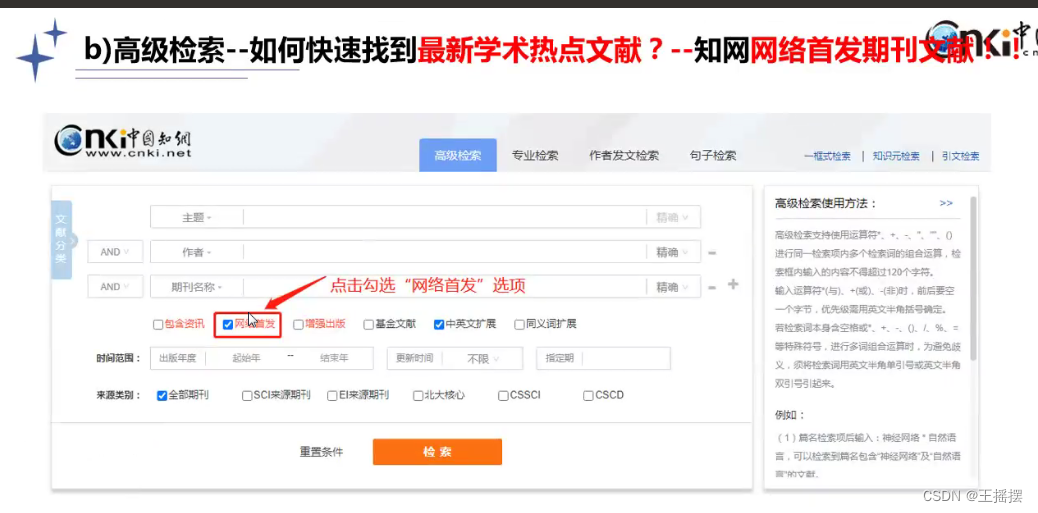The height and width of the screenshot is (513, 1038).
Task: Click the orange 检索 button
Action: pyautogui.click(x=437, y=452)
